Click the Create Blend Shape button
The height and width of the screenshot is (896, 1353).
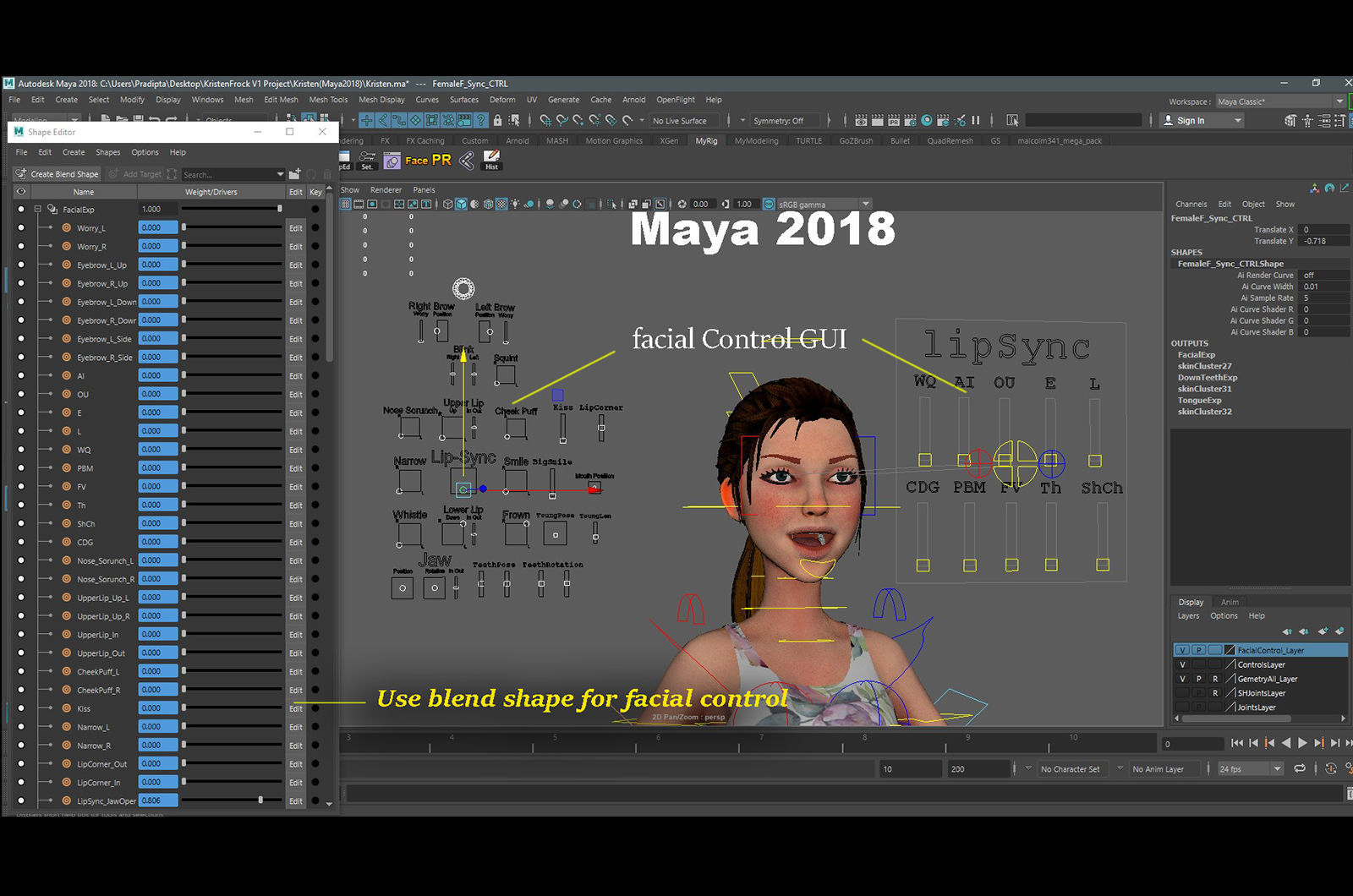(x=58, y=174)
